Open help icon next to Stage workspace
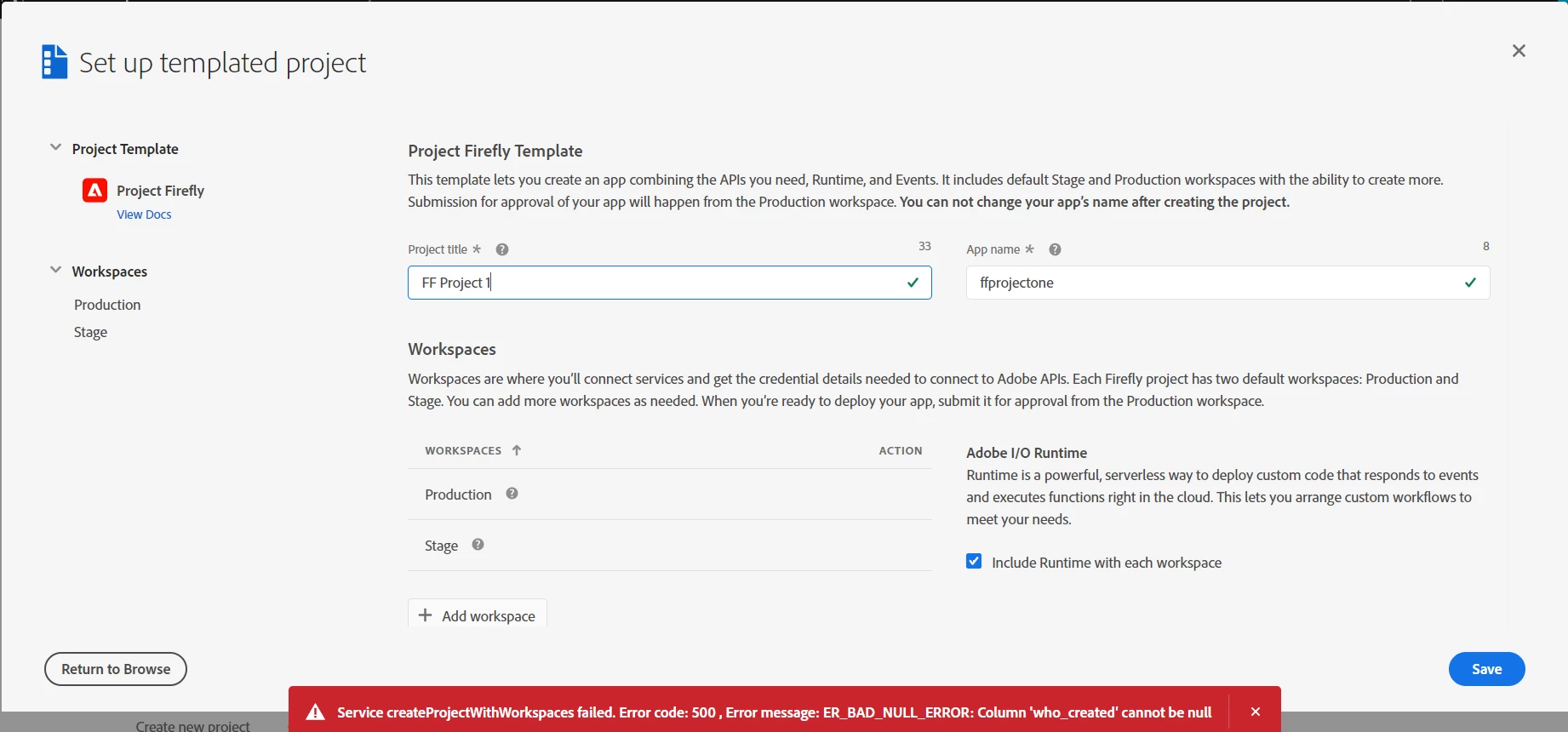 pyautogui.click(x=478, y=545)
